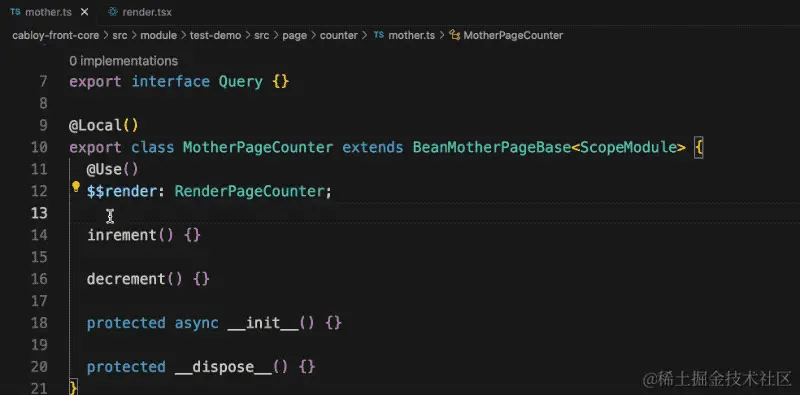Image resolution: width=800 pixels, height=395 pixels.
Task: Open the src breadcrumb after test-demo
Action: pyautogui.click(x=262, y=35)
